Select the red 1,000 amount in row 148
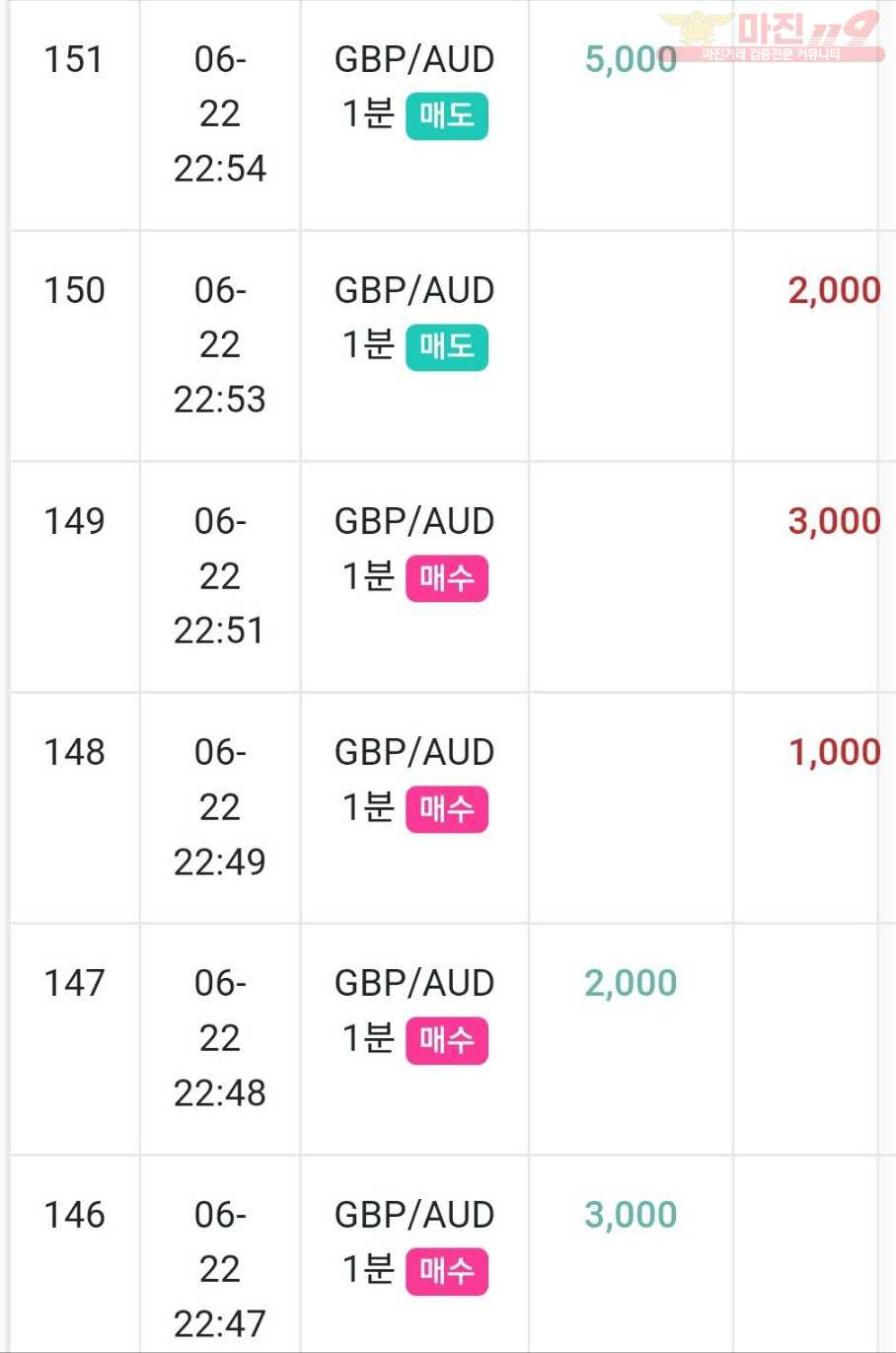This screenshot has width=896, height=1353. coord(834,752)
